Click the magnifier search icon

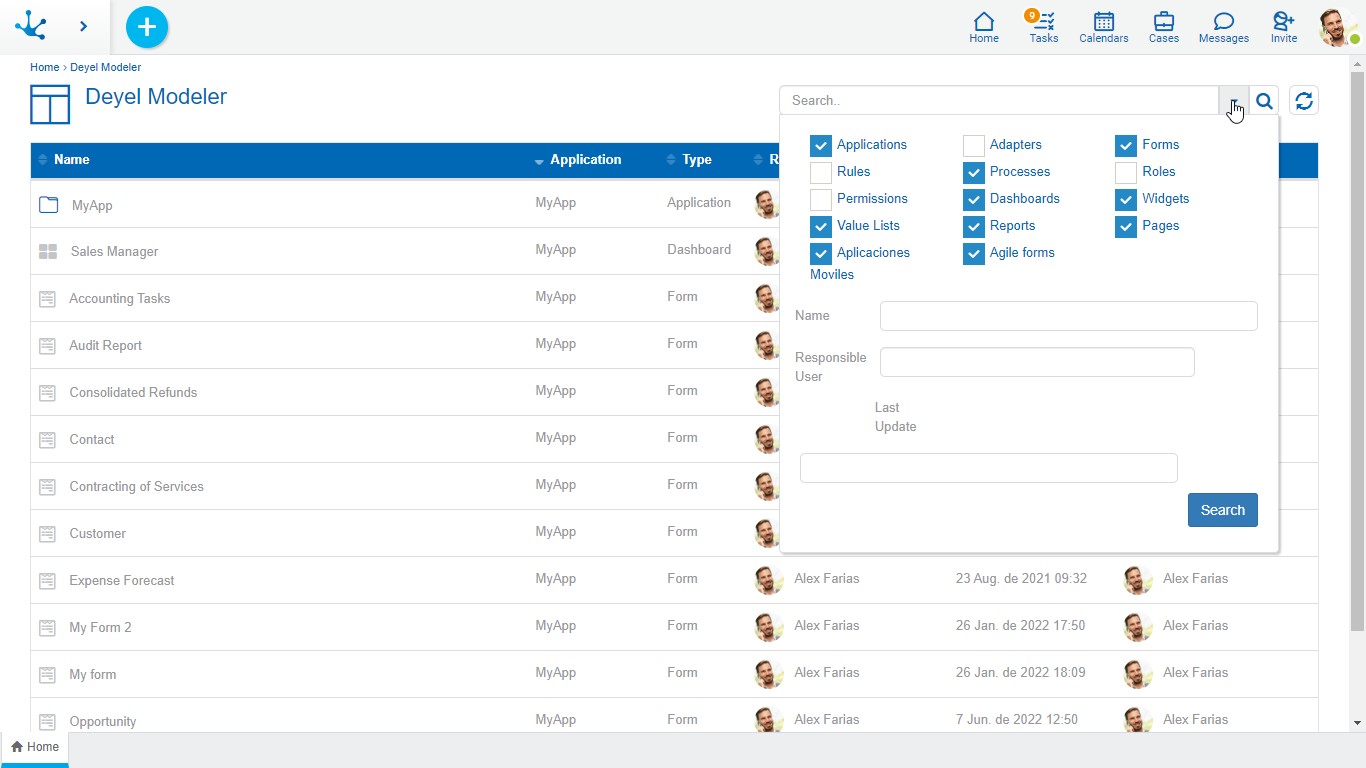point(1264,100)
